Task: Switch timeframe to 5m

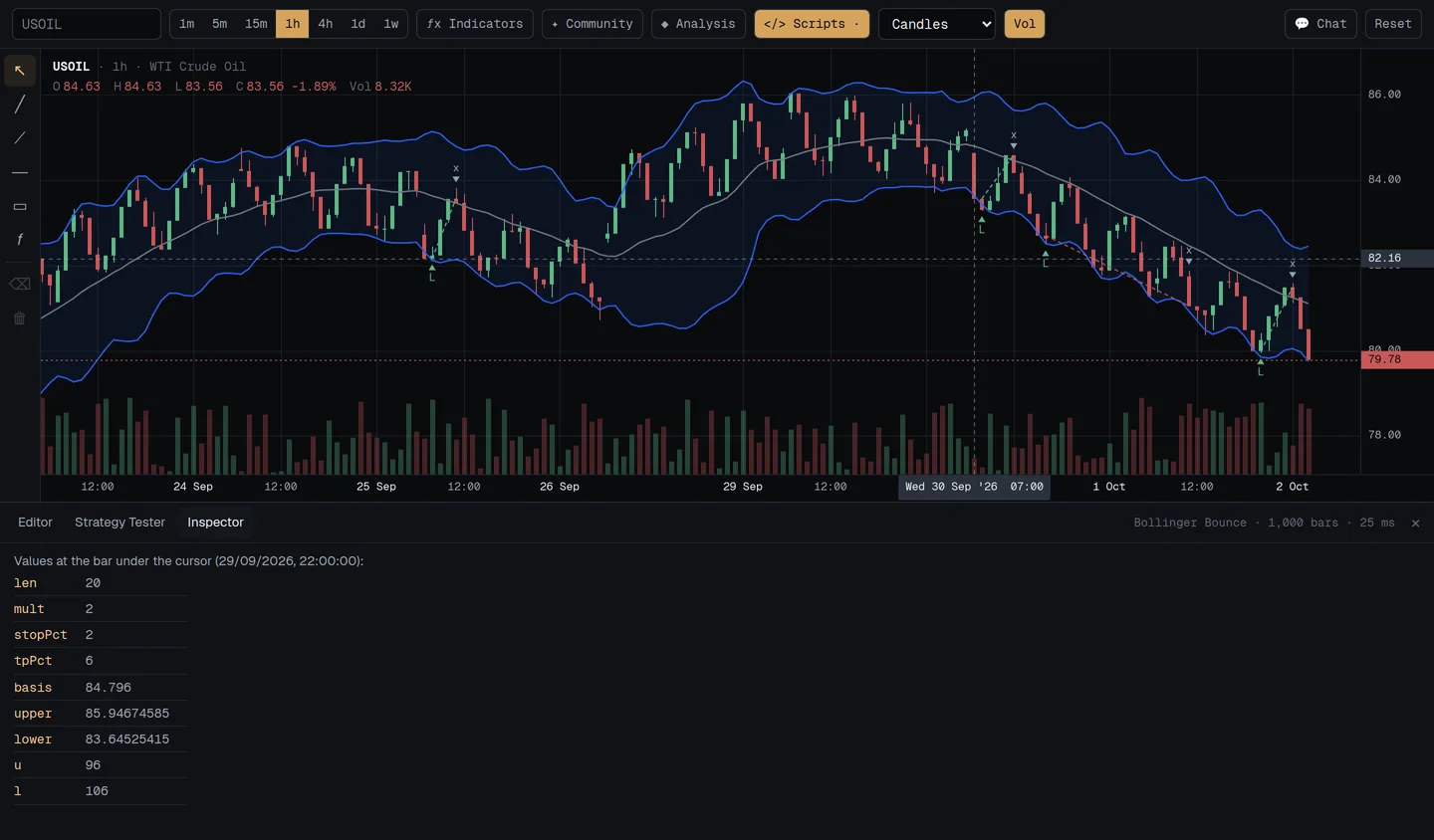Action: (x=220, y=24)
